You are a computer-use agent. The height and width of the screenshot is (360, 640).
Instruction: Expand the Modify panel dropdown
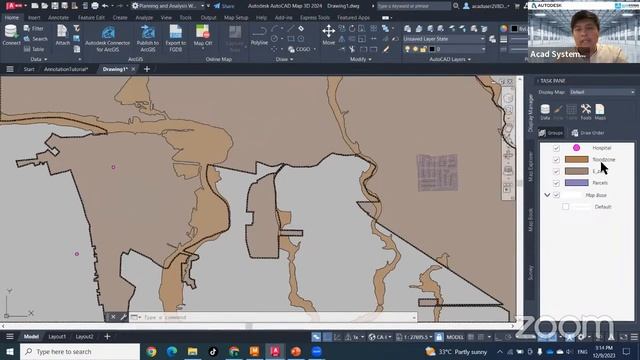[x=361, y=59]
